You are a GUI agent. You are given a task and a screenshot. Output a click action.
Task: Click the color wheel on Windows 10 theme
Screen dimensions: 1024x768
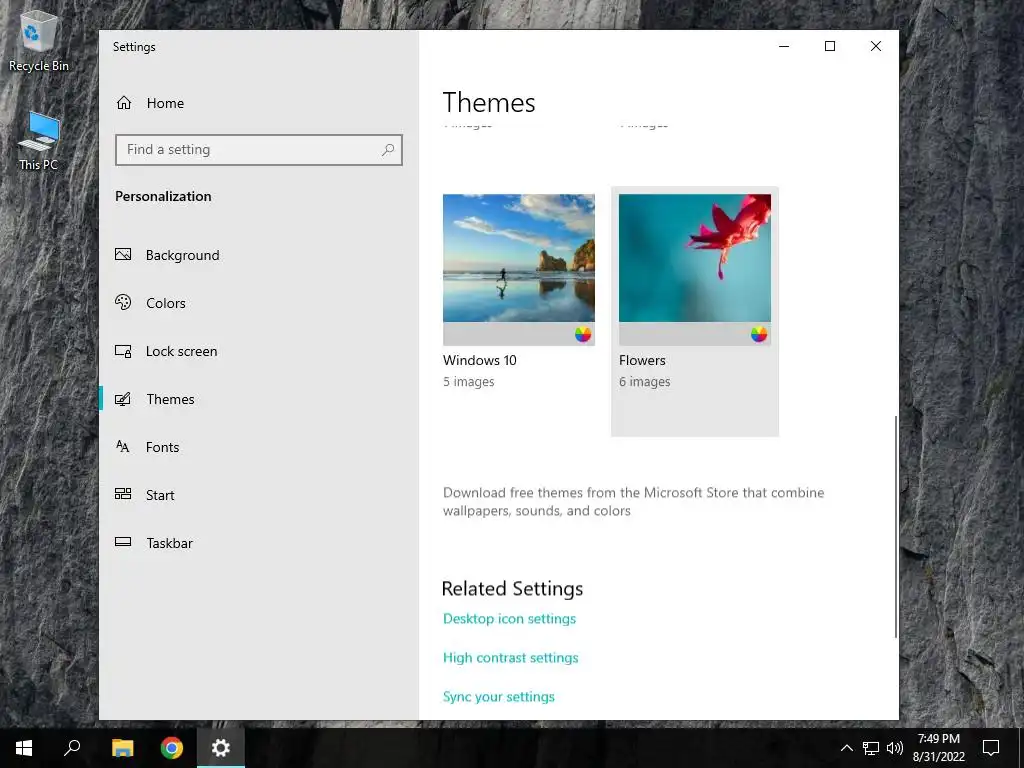click(583, 334)
